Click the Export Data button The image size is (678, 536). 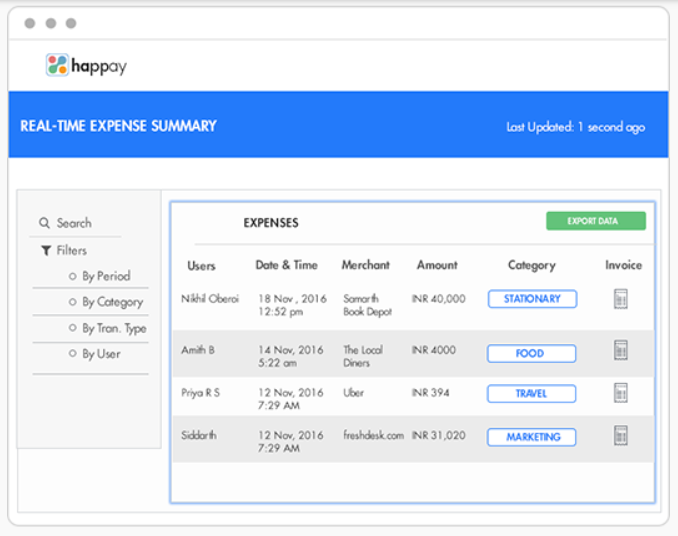(595, 221)
